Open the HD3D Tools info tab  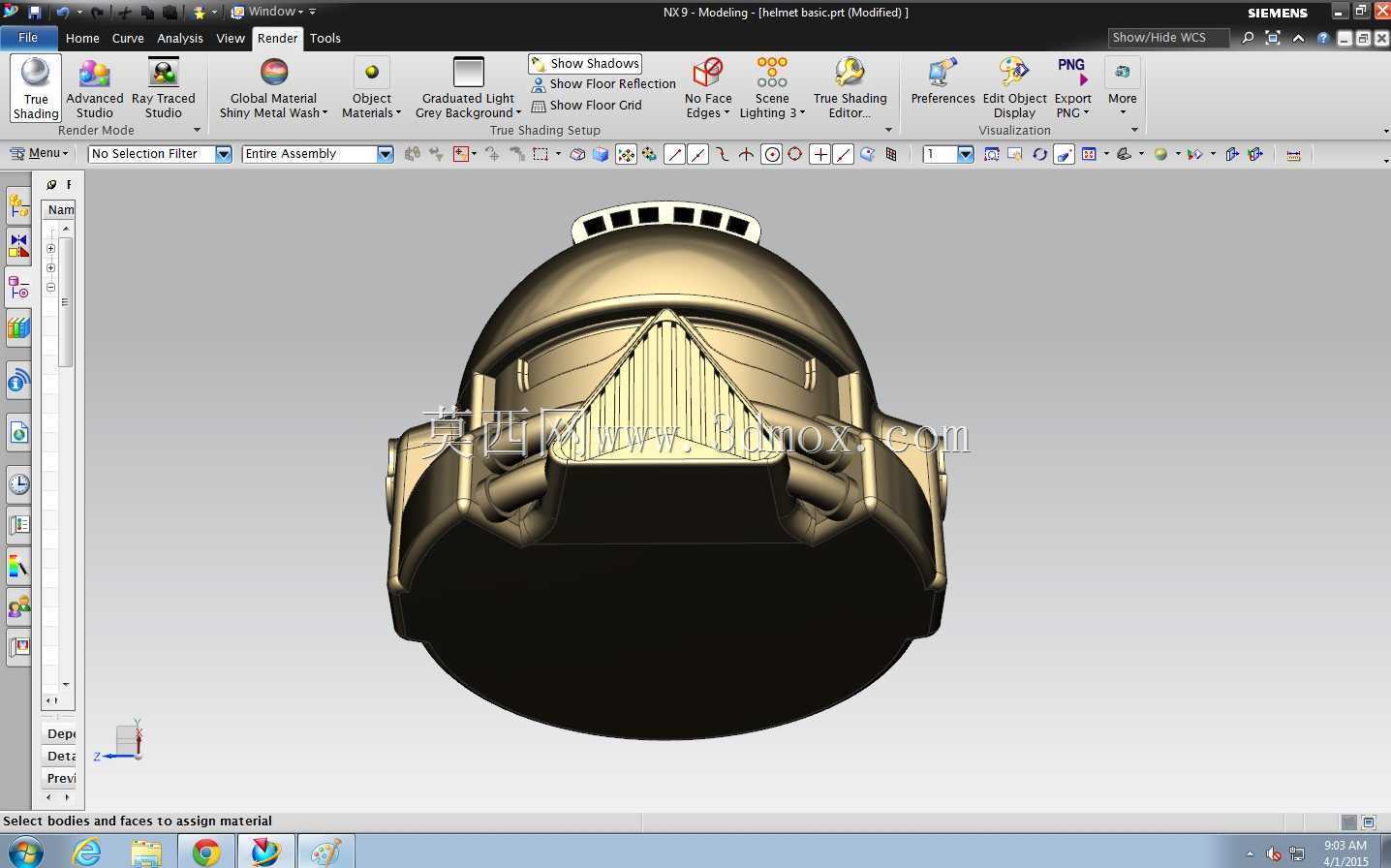[x=18, y=382]
